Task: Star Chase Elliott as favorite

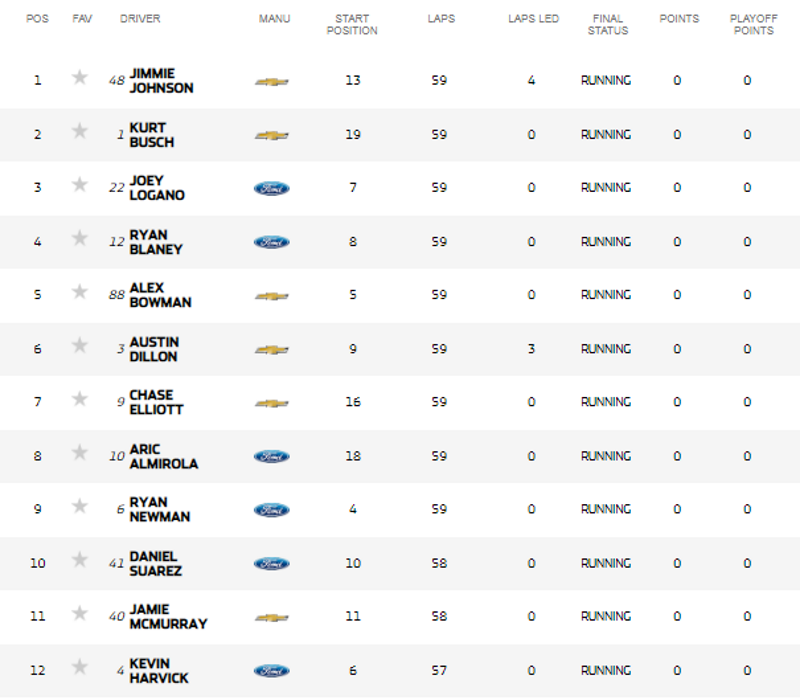Action: click(x=80, y=398)
